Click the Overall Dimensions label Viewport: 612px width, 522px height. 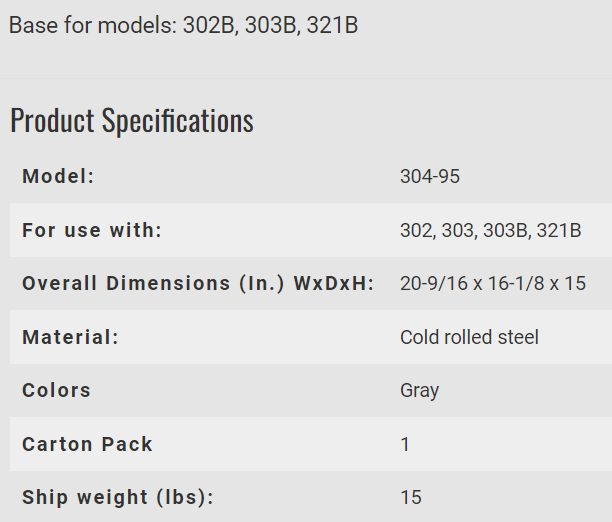198,283
